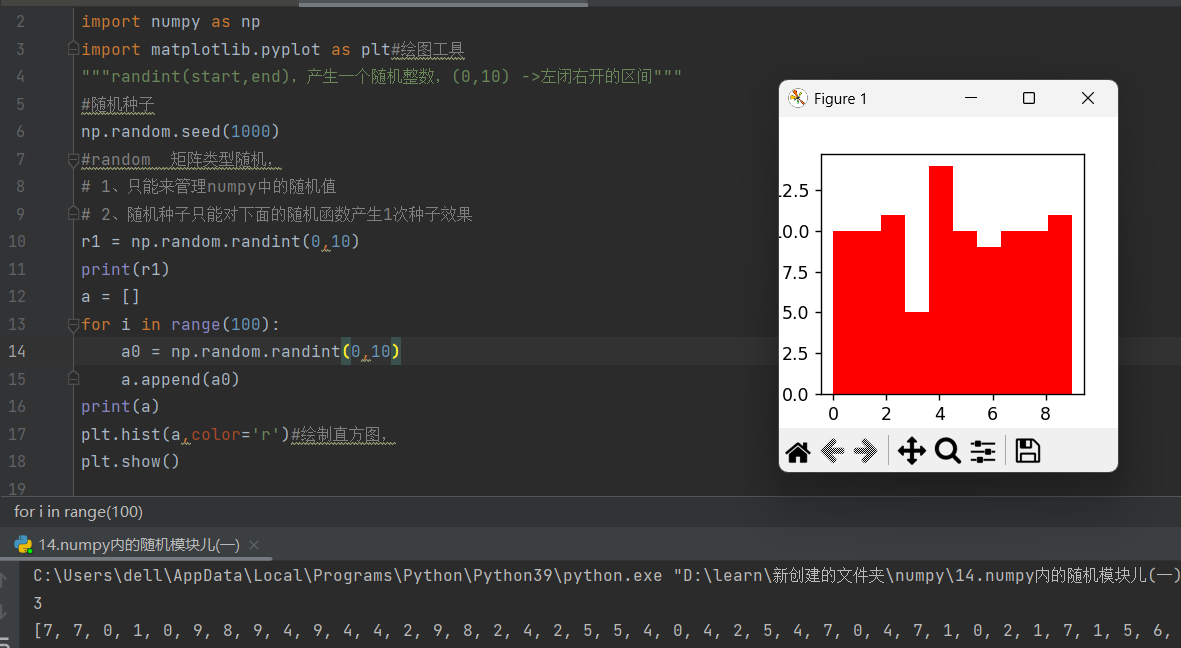Click line number 14 in the gutter
The image size is (1181, 648).
pos(17,352)
